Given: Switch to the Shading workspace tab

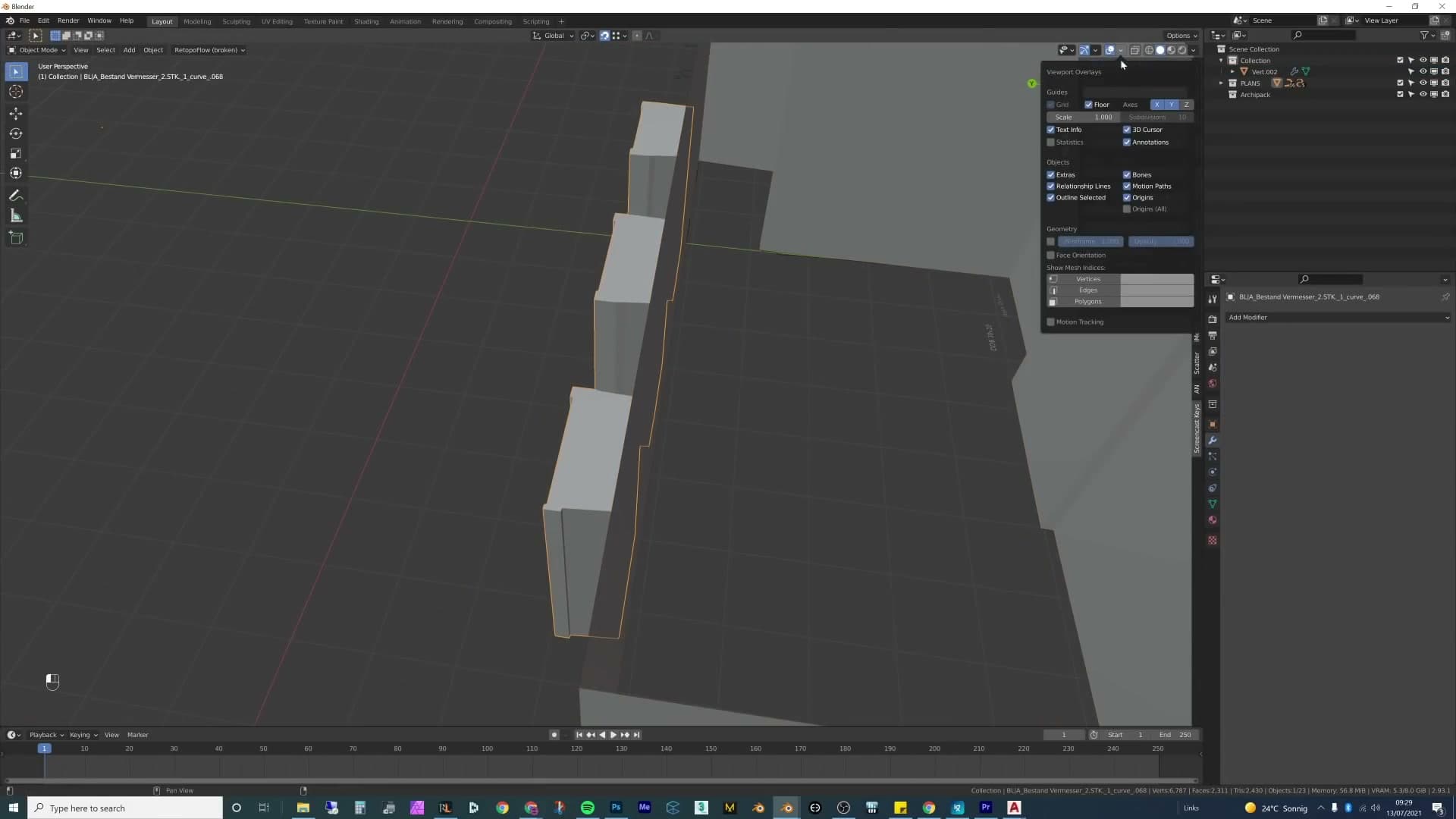Looking at the screenshot, I should pos(366,21).
